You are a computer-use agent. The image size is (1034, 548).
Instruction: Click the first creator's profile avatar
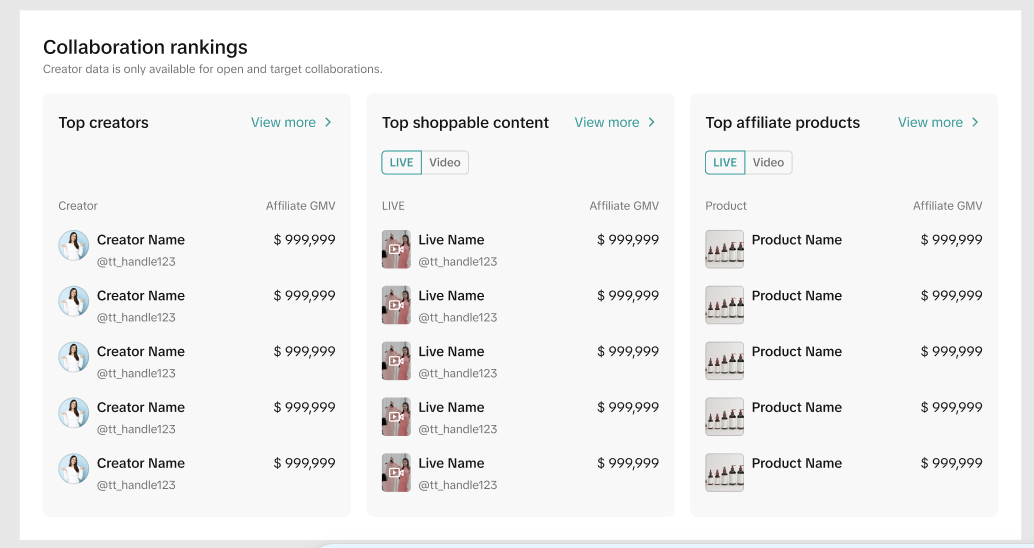(74, 246)
